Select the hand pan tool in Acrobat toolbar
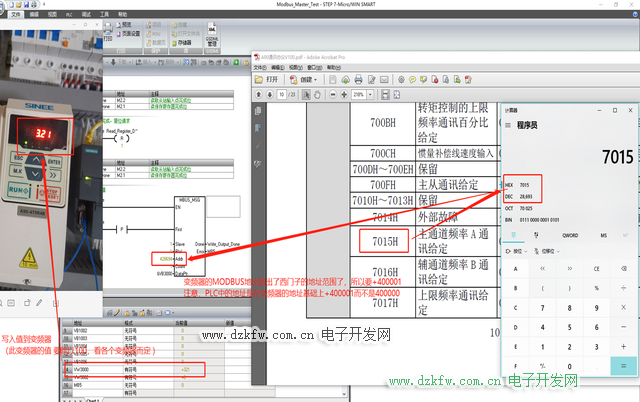The width and height of the screenshot is (640, 402). click(319, 93)
